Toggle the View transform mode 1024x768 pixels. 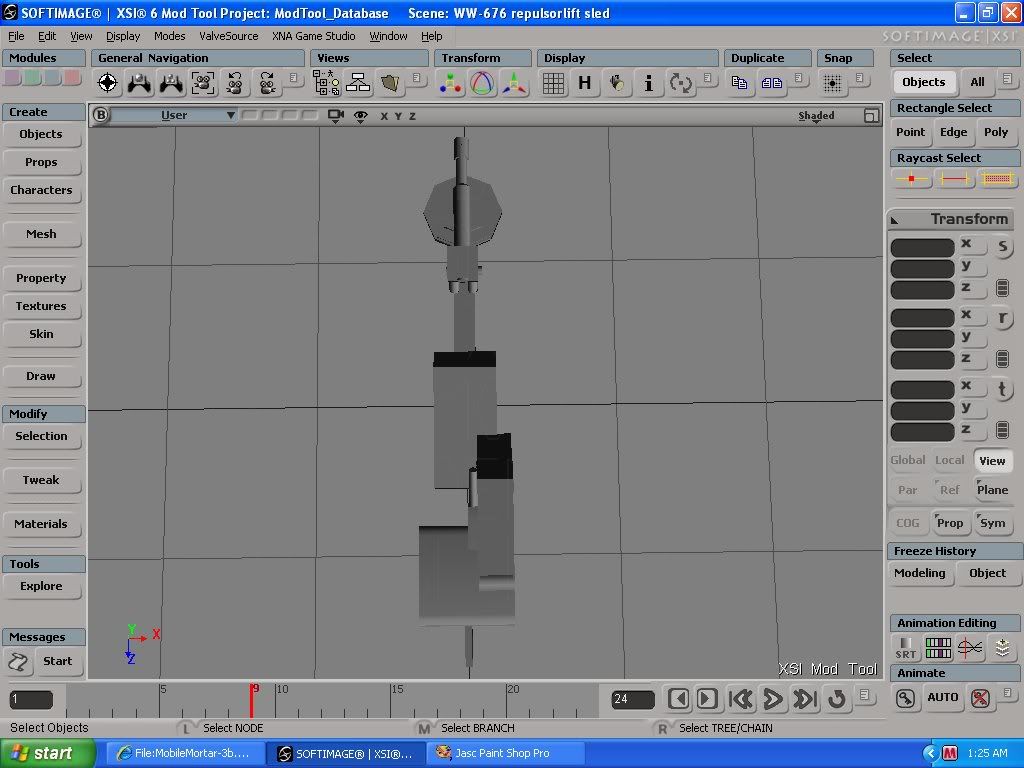point(992,460)
